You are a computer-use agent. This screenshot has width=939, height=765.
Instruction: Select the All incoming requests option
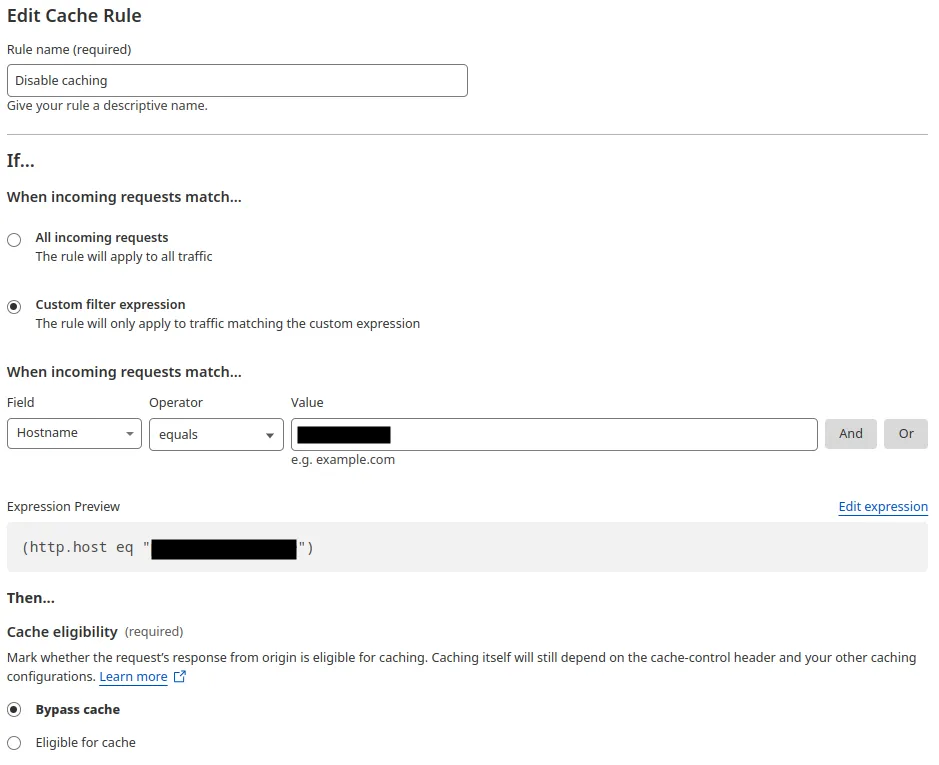14,239
